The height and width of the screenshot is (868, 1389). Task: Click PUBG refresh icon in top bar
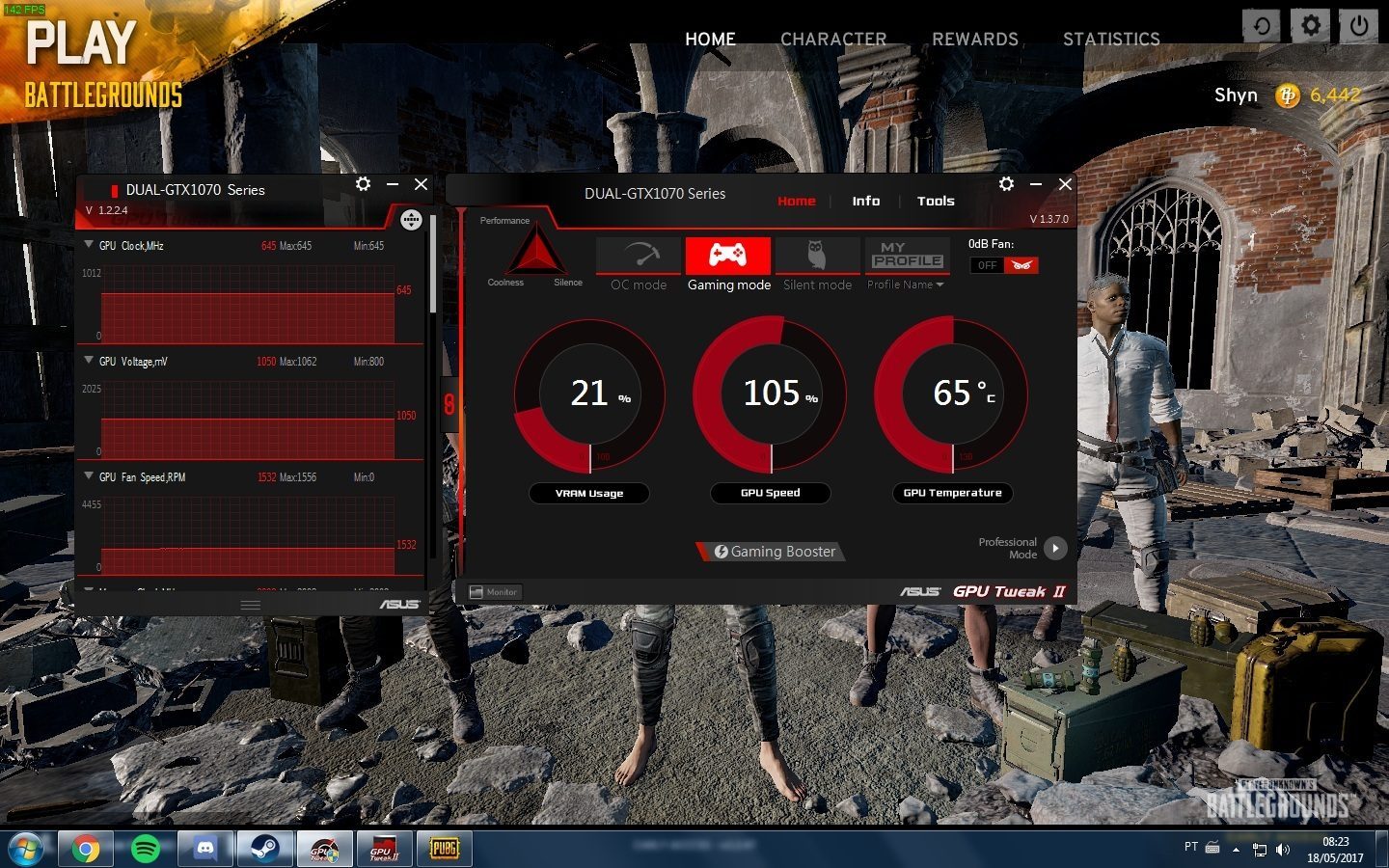1262,26
